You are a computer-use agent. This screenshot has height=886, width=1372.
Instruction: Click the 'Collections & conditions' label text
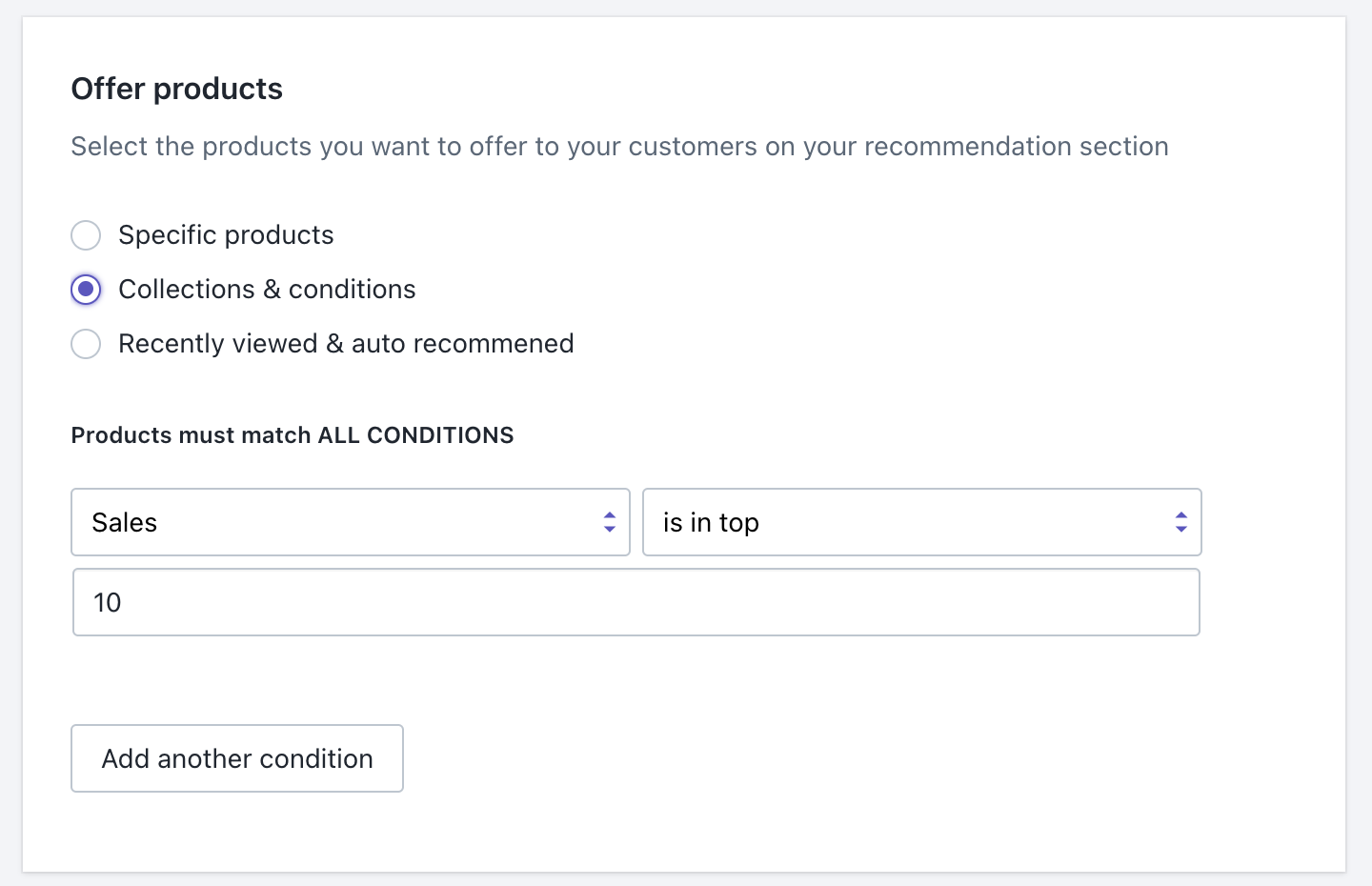click(267, 290)
